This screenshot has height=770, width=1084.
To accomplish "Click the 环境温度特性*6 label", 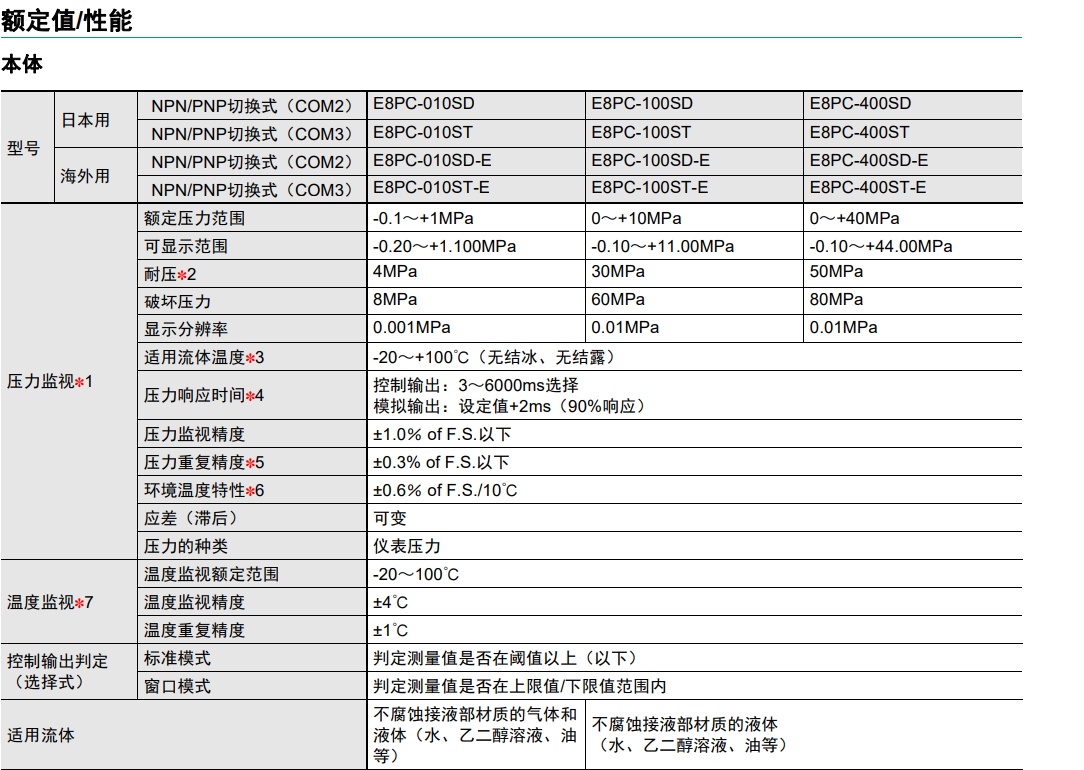I will point(204,491).
